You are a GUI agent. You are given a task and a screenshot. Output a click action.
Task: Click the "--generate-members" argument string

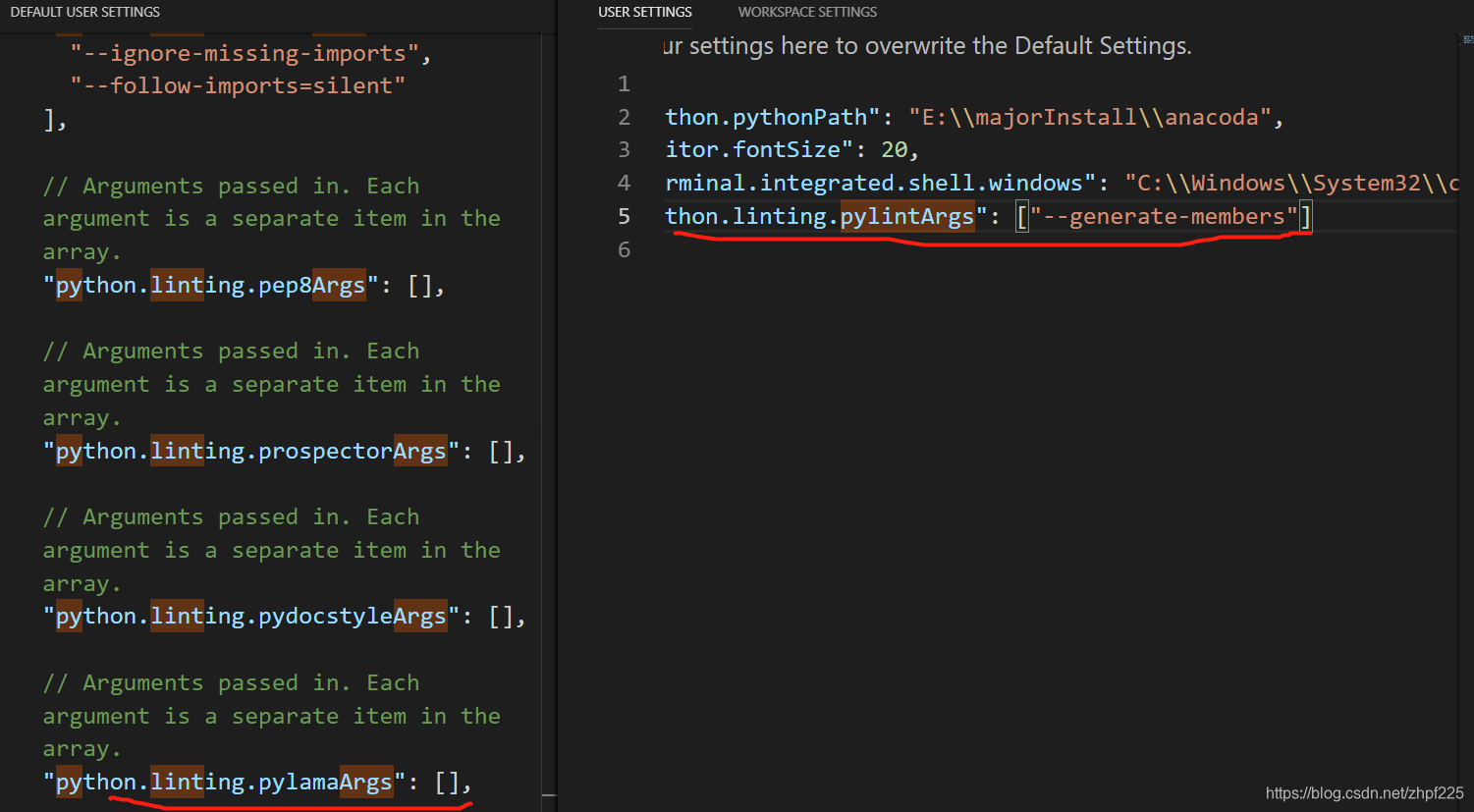coord(1164,217)
